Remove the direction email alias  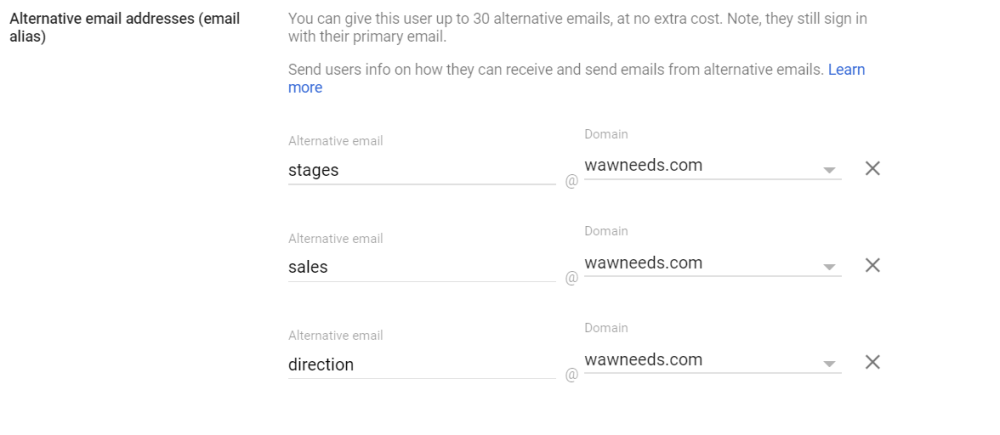pos(872,362)
